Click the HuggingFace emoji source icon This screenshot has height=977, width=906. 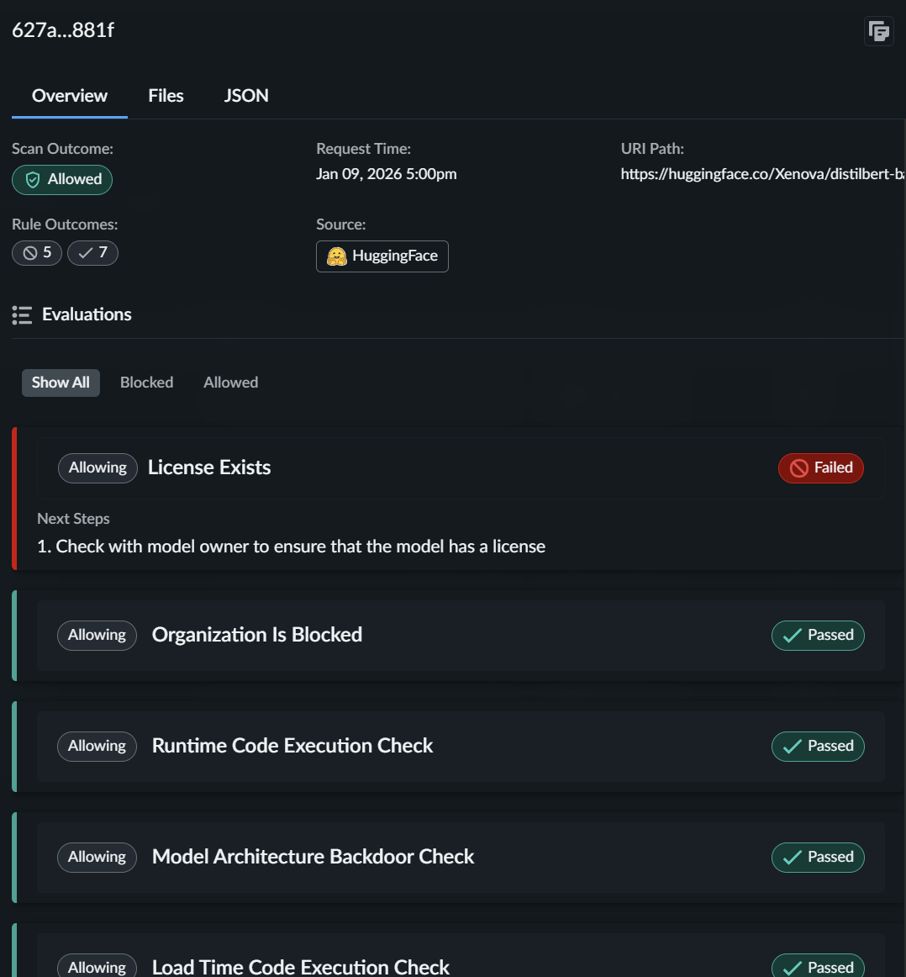click(337, 256)
